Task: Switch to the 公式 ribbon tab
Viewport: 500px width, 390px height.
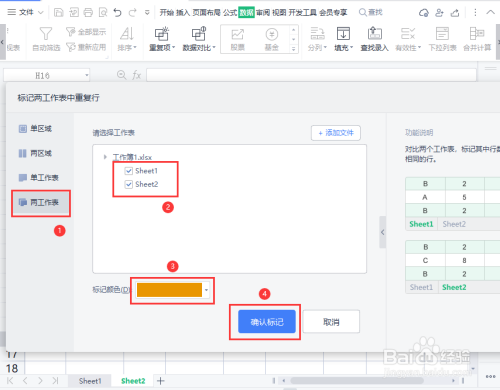Action: click(230, 13)
